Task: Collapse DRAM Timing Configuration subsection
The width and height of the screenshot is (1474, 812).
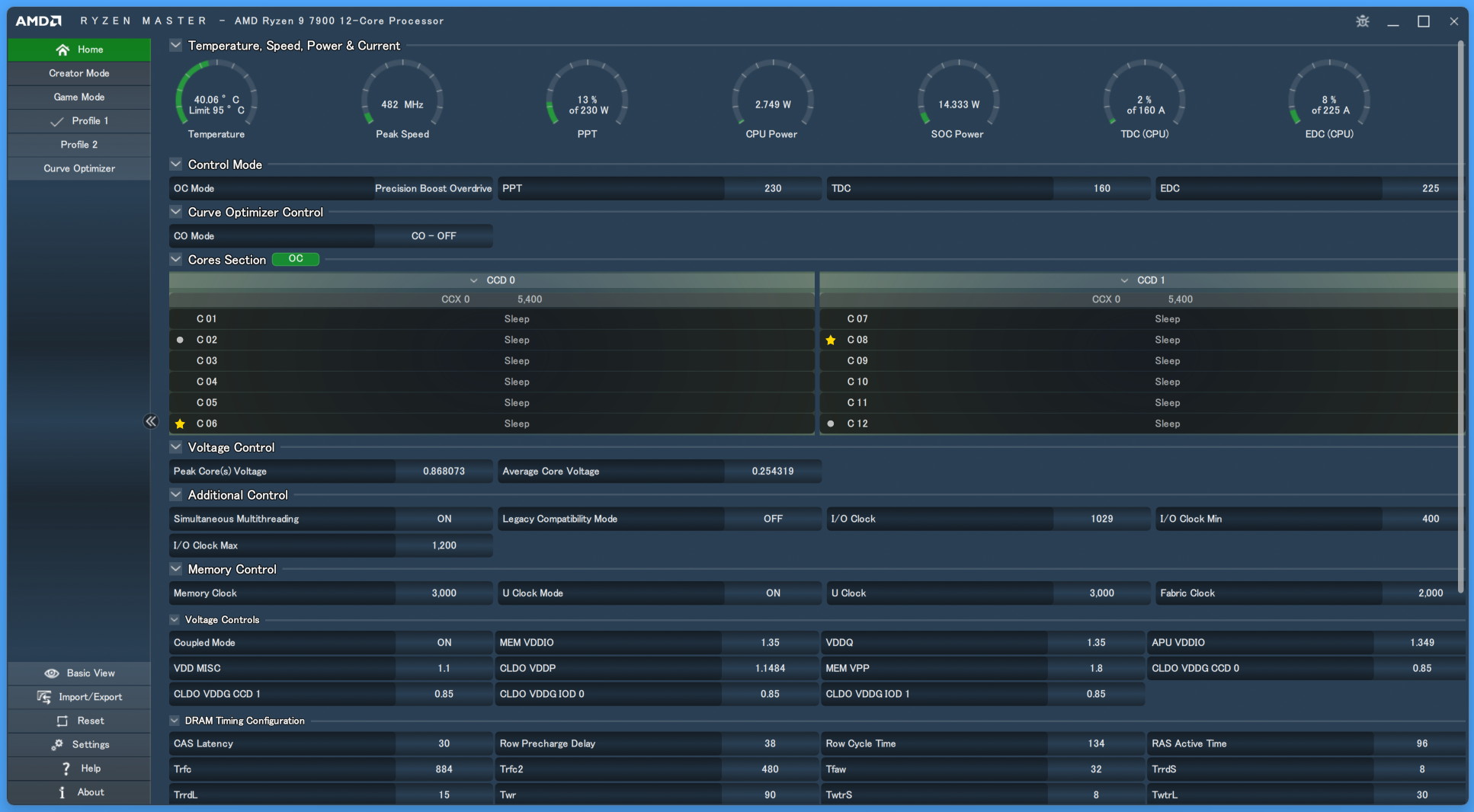Action: (175, 721)
